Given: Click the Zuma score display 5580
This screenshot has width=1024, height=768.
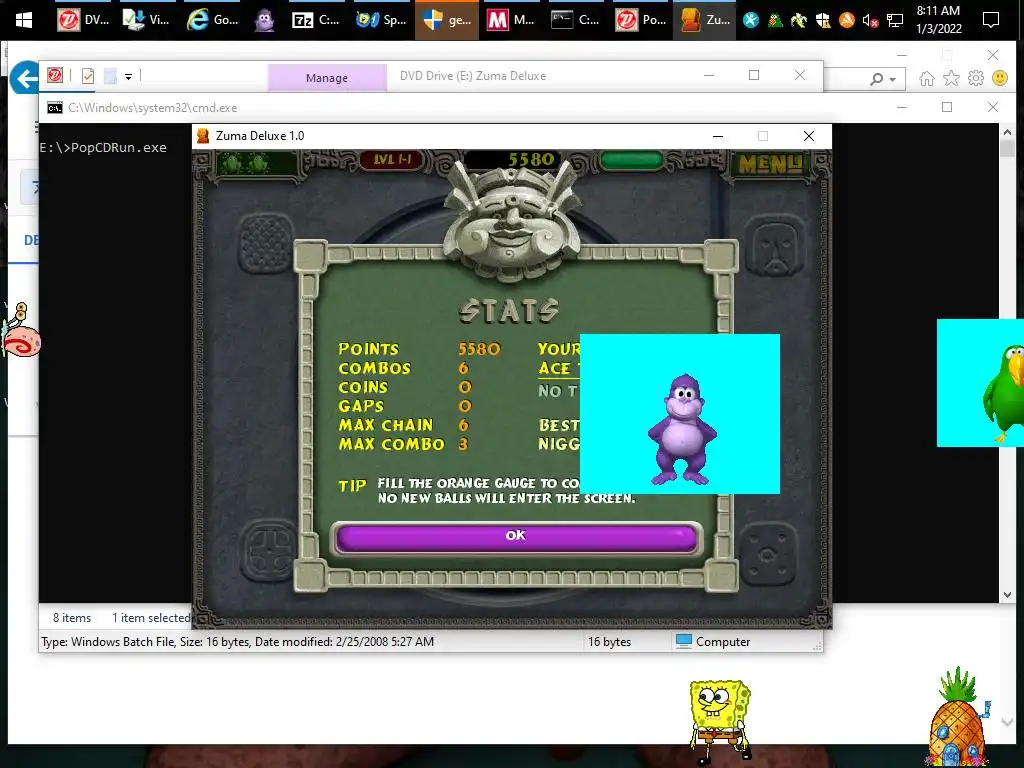Looking at the screenshot, I should coord(531,159).
